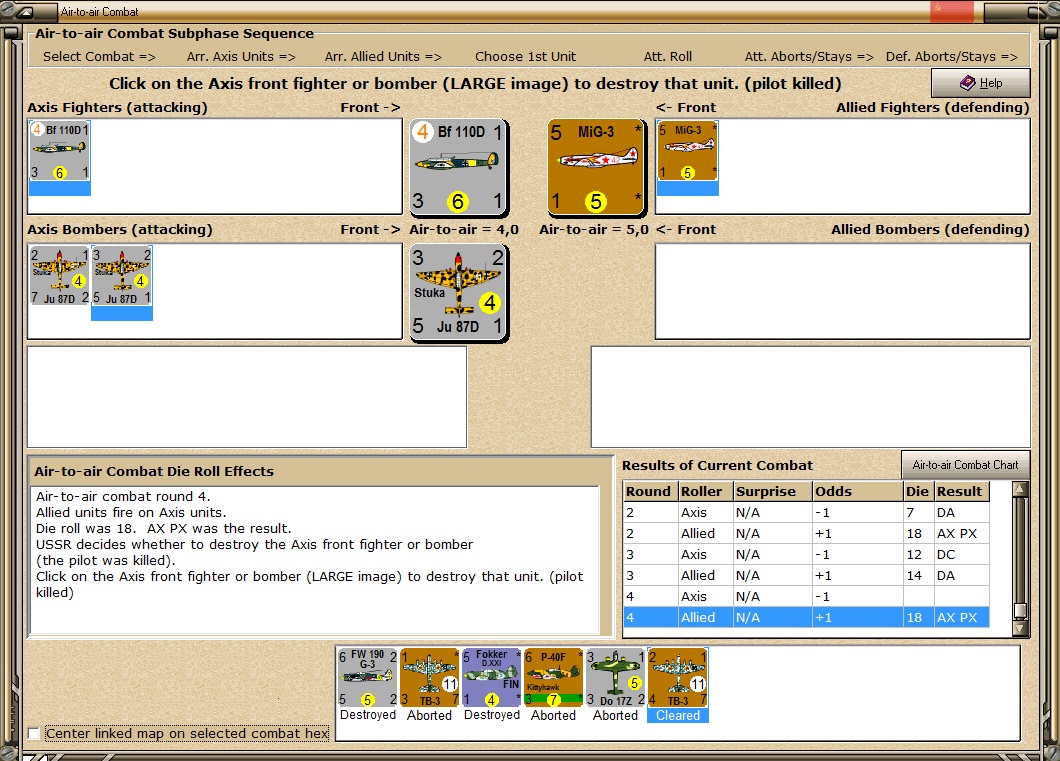
Task: Click the large MiG-3 front fighter counter
Action: pos(596,168)
